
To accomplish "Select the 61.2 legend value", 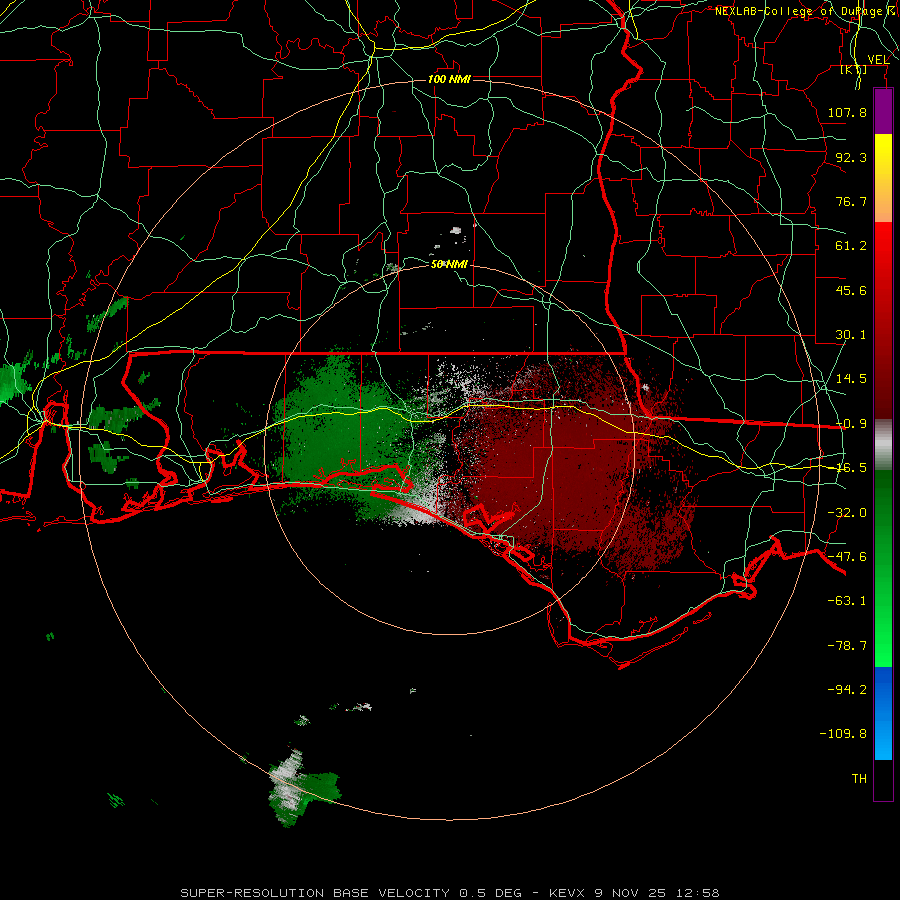I will (851, 246).
